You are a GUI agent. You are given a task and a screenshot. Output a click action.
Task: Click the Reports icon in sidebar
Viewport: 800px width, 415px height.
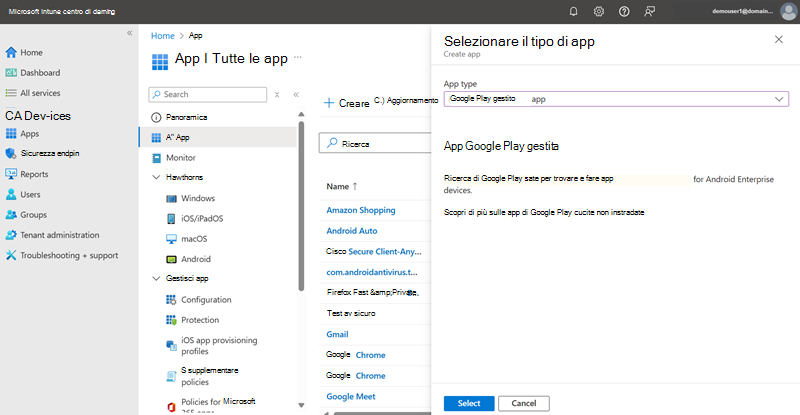pos(11,174)
